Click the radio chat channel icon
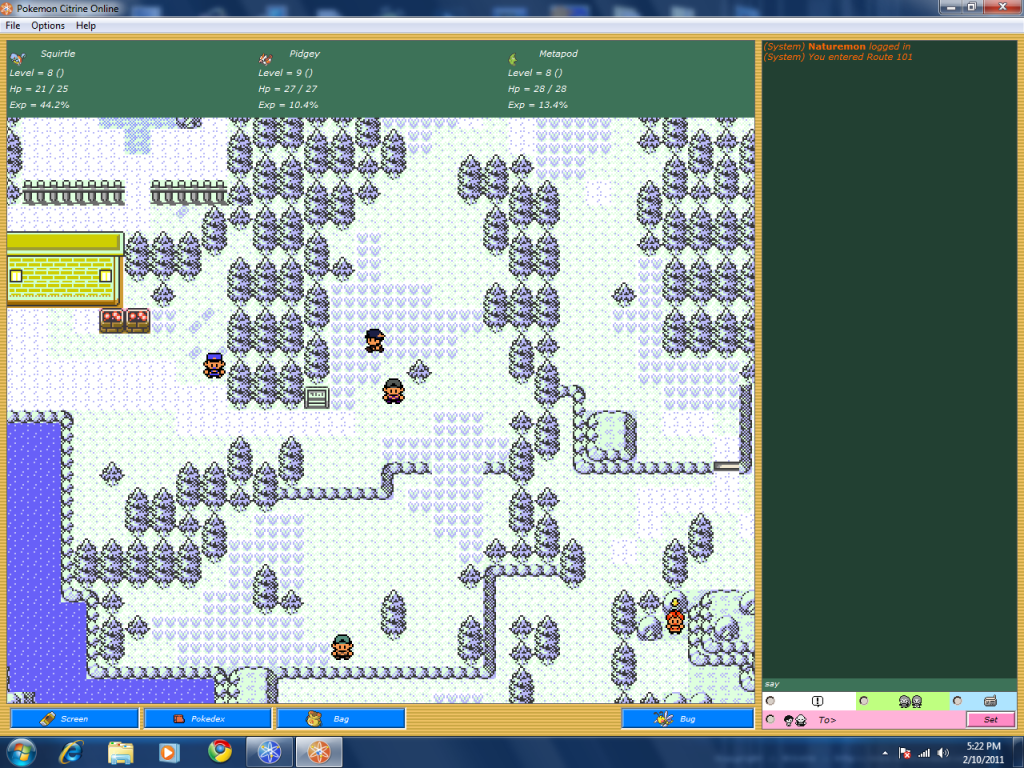Viewport: 1024px width, 768px height. click(x=990, y=701)
